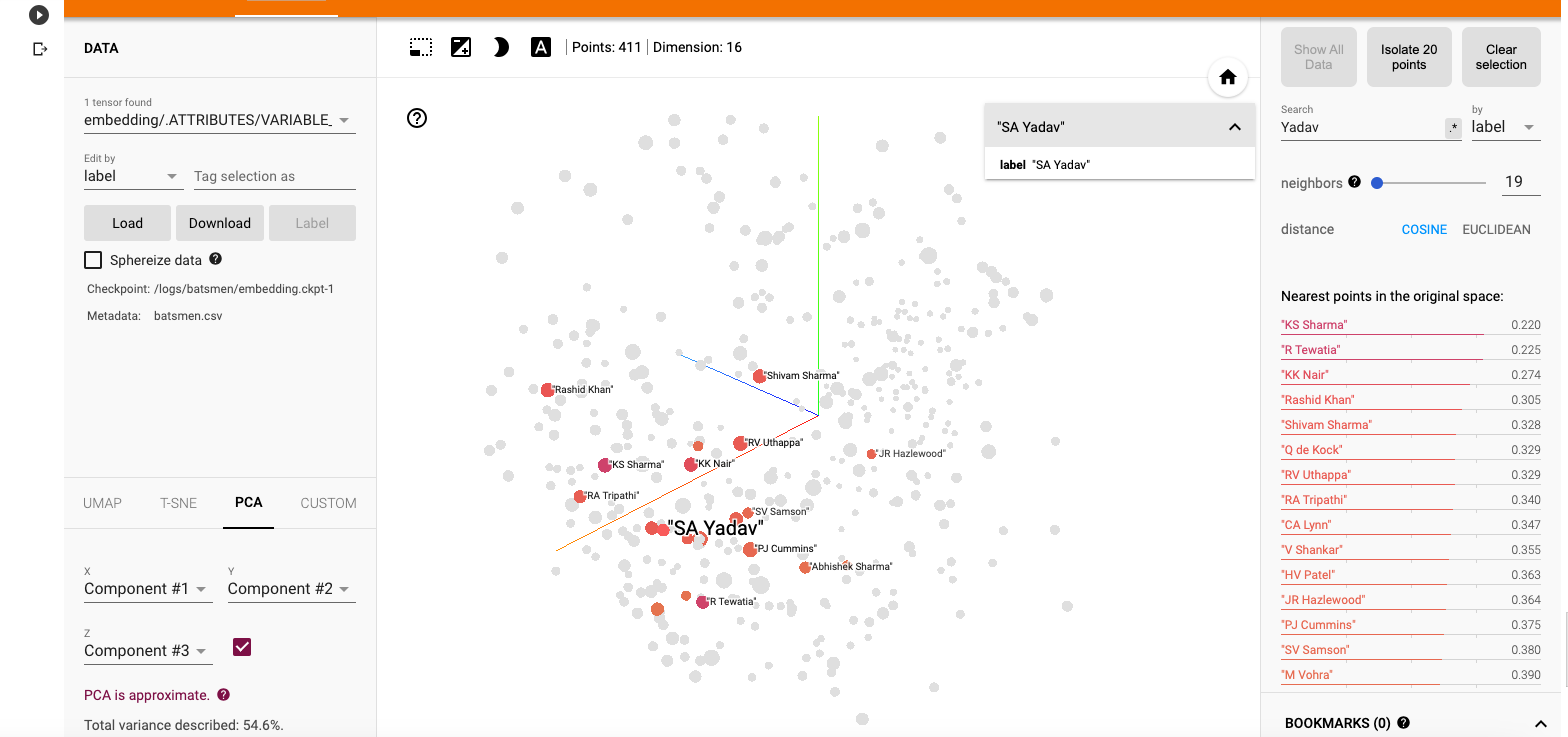Open the search by label dropdown
Viewport: 1568px width, 737px height.
click(x=1504, y=127)
